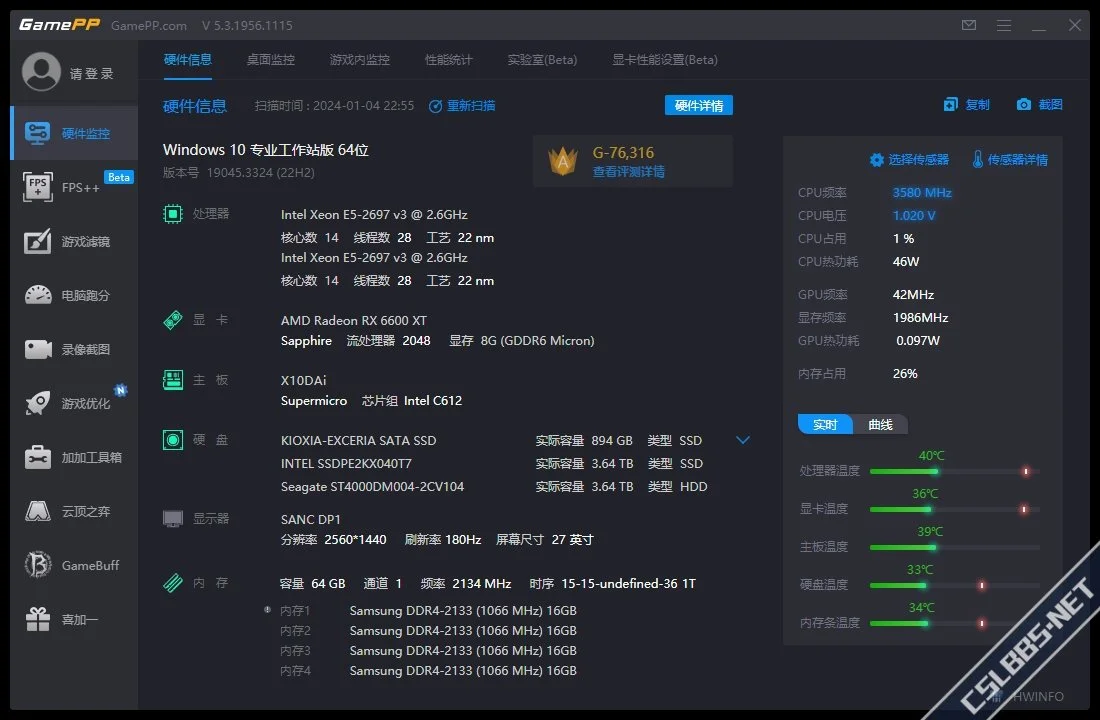
Task: Open GameBuff in the sidebar
Action: (x=74, y=566)
